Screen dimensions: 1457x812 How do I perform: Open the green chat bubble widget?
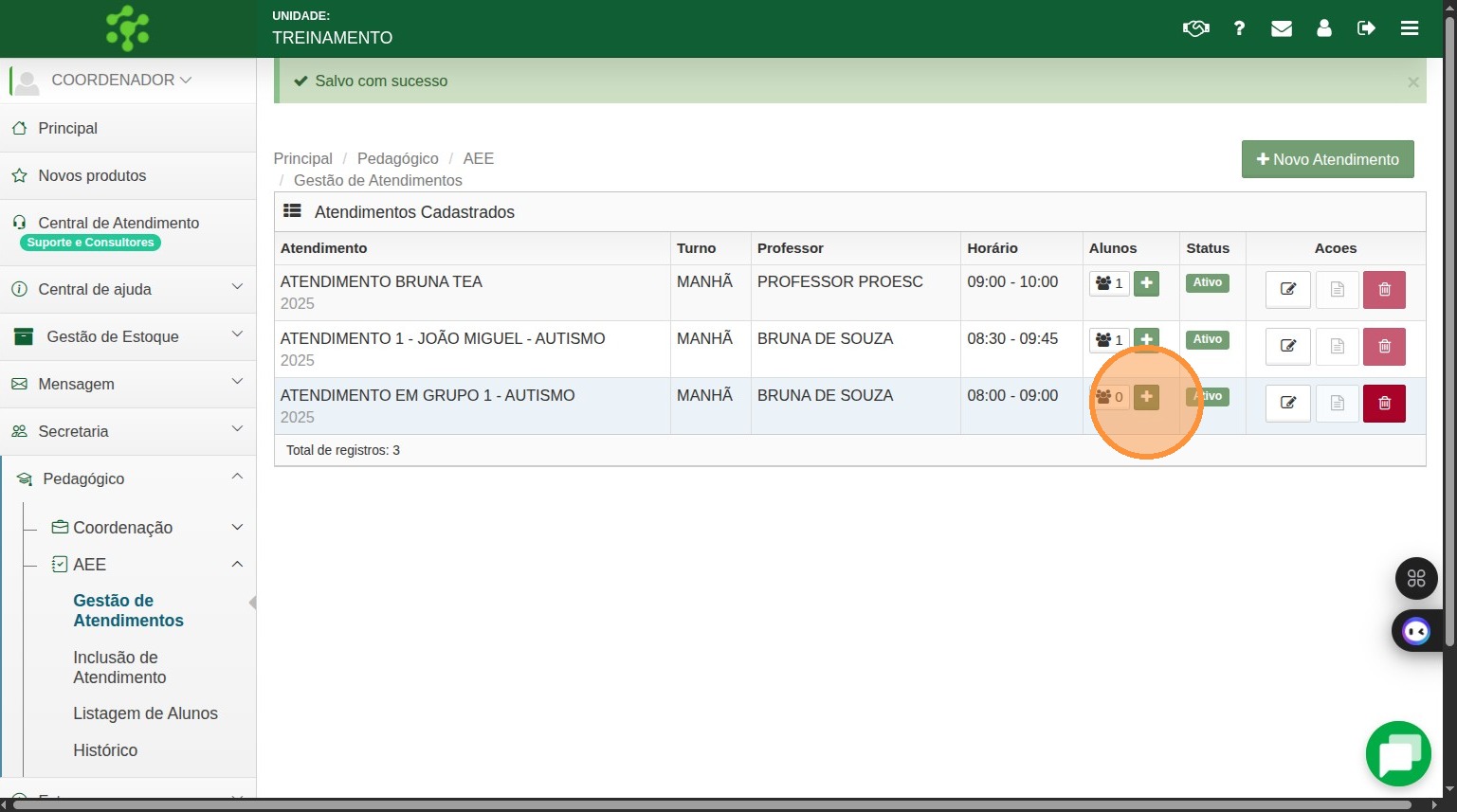(1398, 754)
